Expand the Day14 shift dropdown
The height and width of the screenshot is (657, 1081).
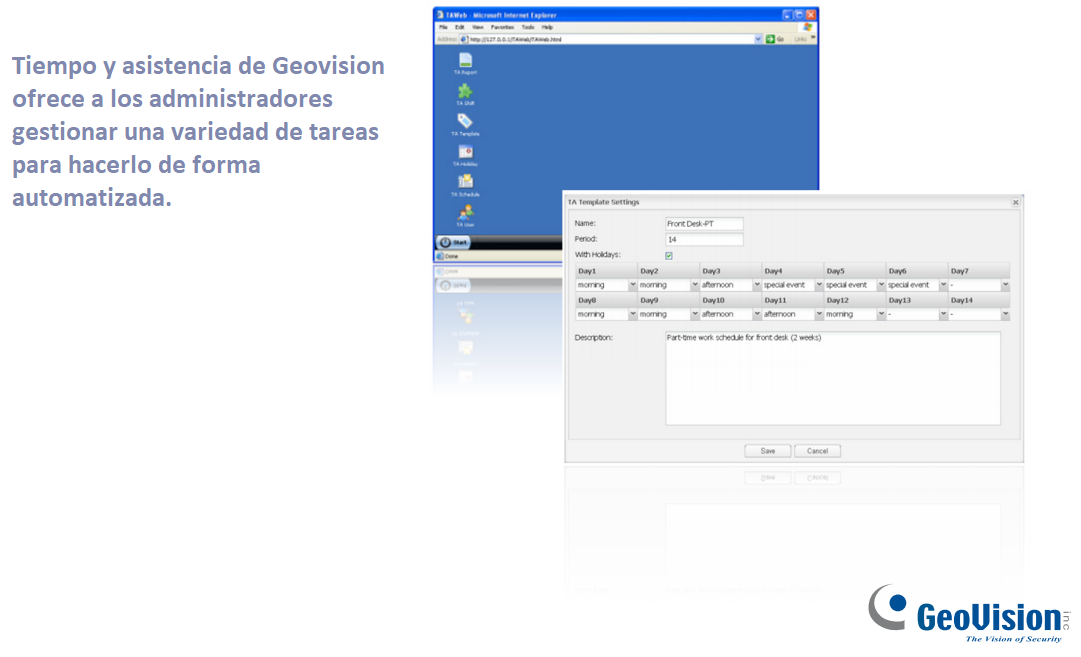pos(1005,314)
